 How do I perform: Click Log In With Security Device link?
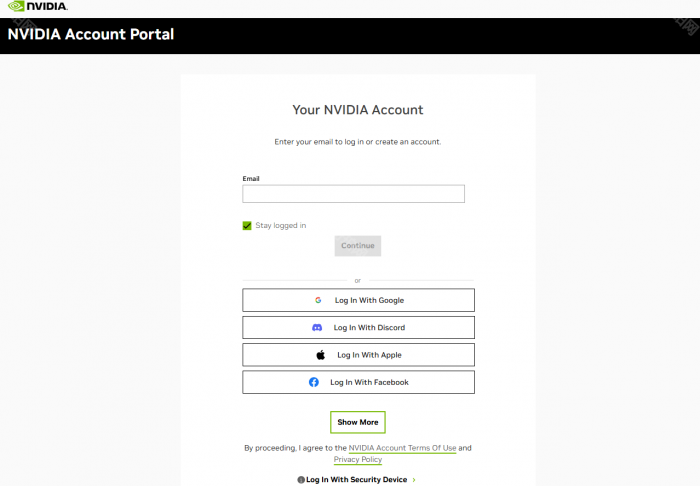tap(357, 480)
